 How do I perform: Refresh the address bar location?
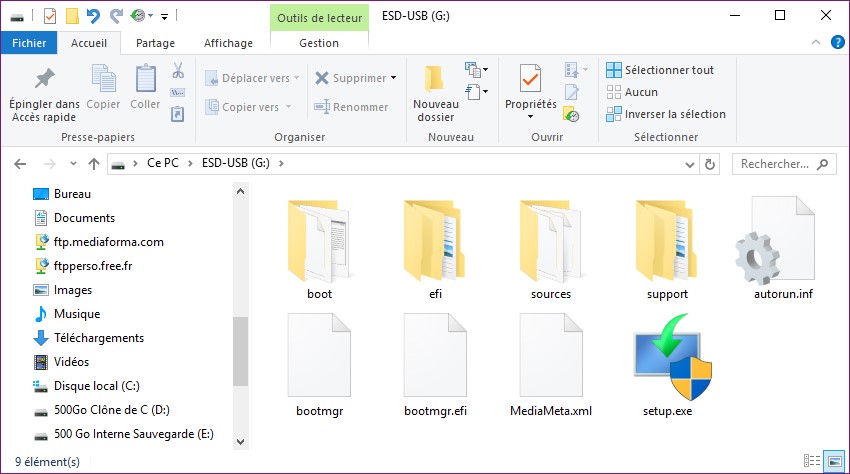(x=711, y=164)
